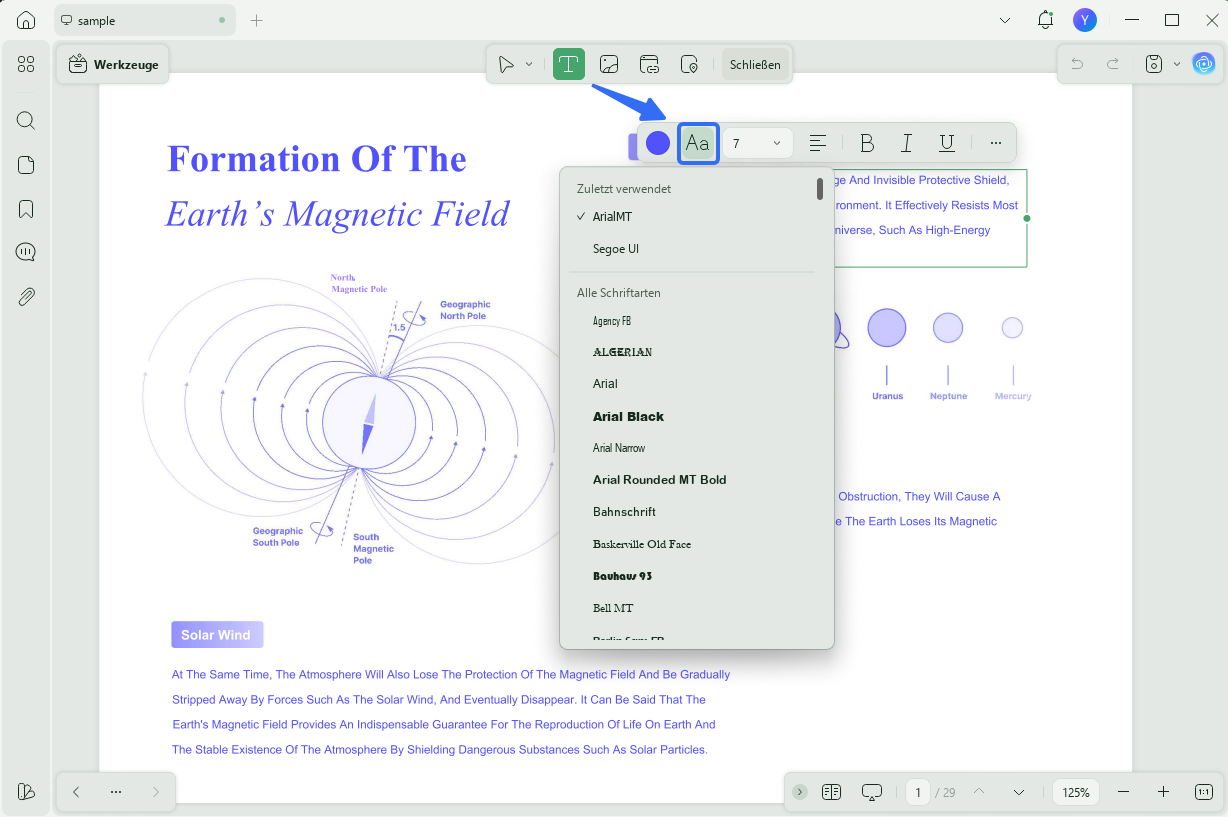
Task: Open the attachments paperclip panel
Action: point(26,297)
